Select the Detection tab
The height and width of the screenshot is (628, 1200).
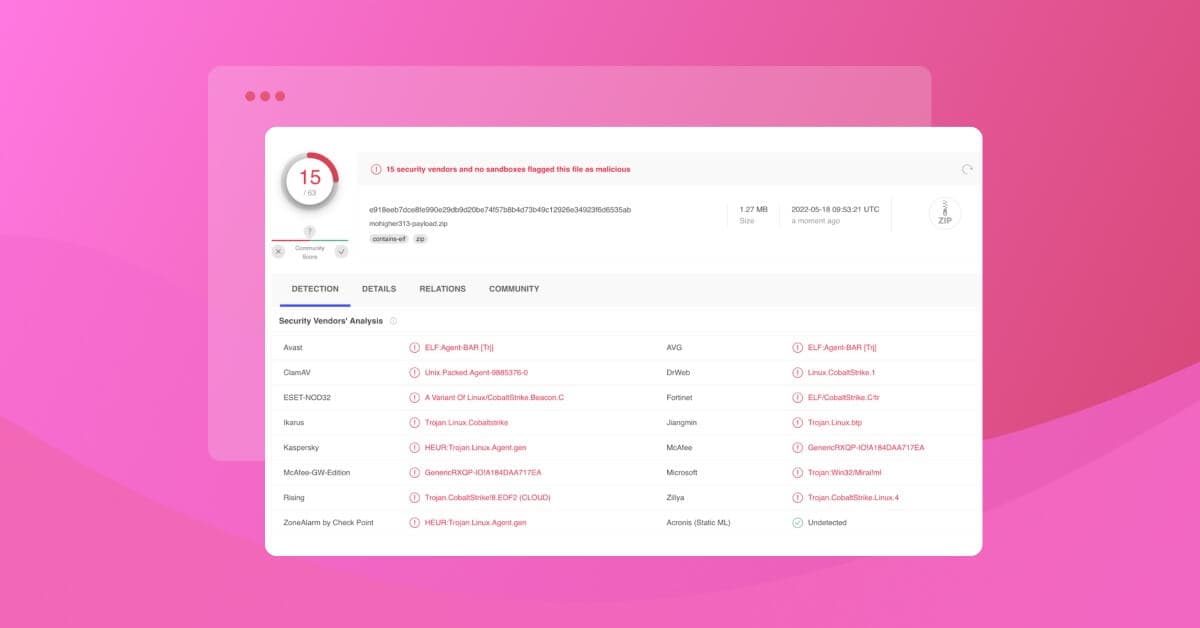(315, 289)
